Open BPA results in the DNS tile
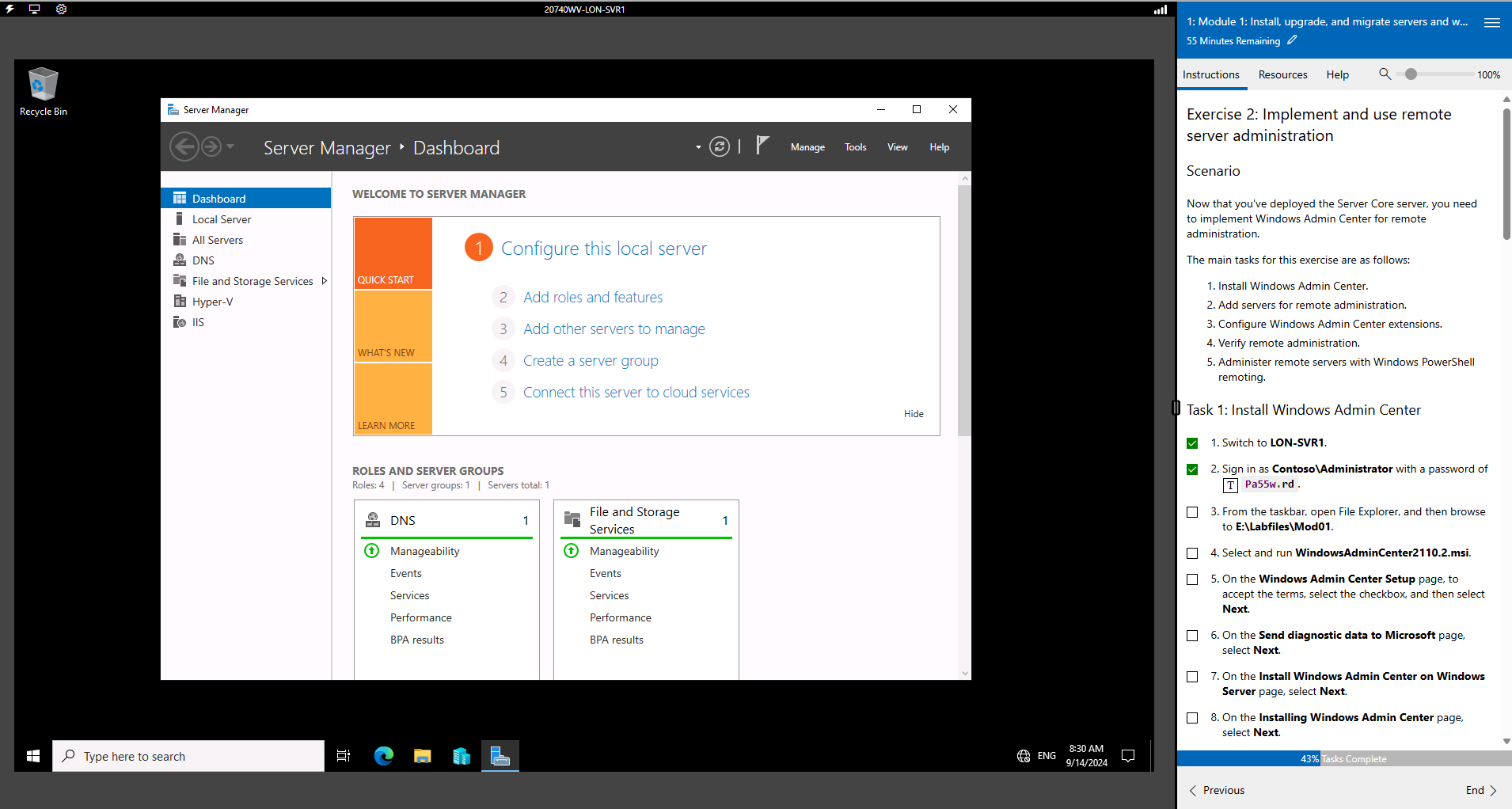The image size is (1512, 809). (416, 640)
